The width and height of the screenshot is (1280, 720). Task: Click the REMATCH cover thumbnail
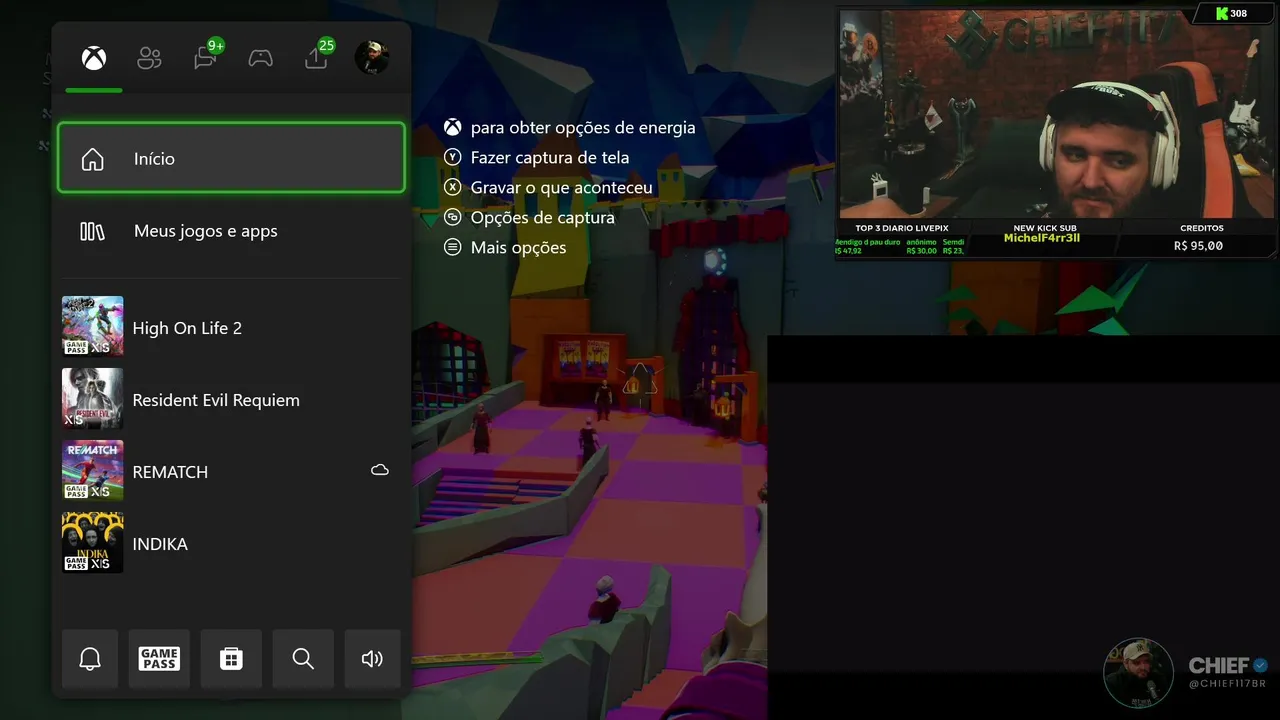[x=93, y=470]
